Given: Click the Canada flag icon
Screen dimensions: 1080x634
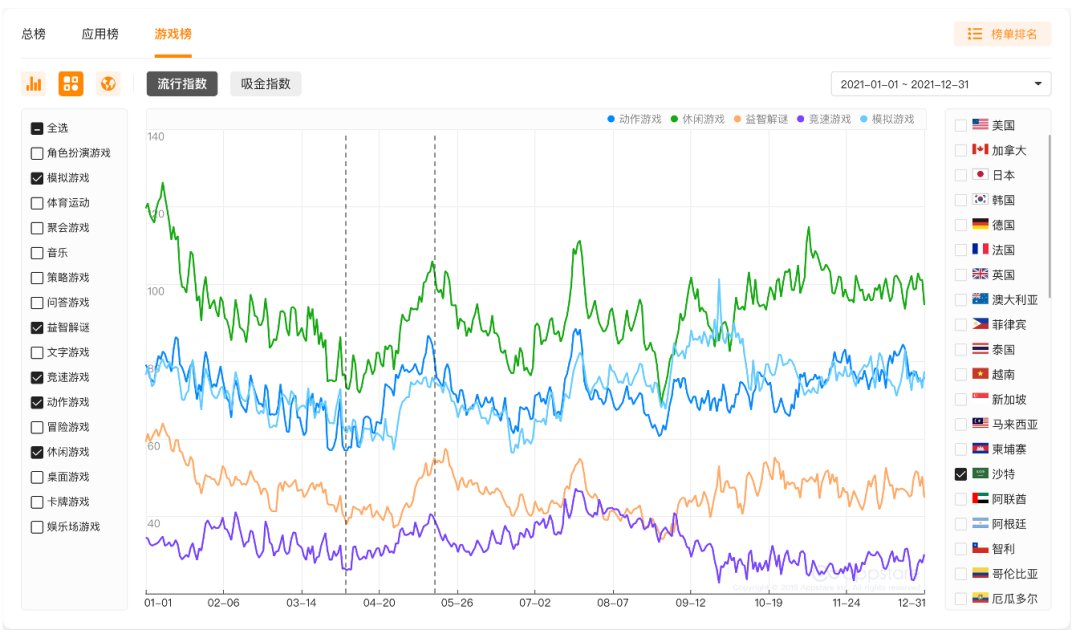Looking at the screenshot, I should point(980,150).
